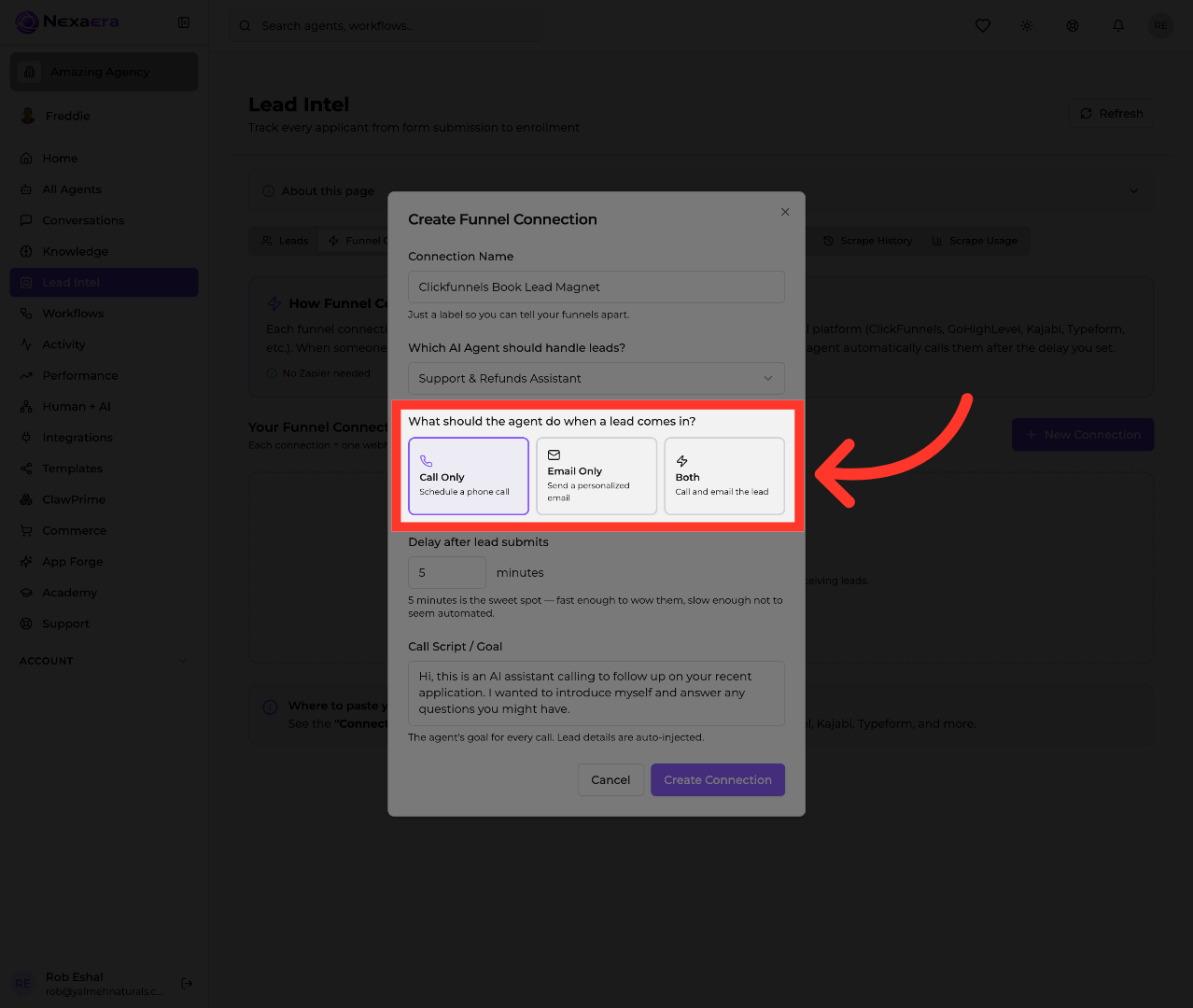
Task: Click the heart favorites icon
Action: 983,25
